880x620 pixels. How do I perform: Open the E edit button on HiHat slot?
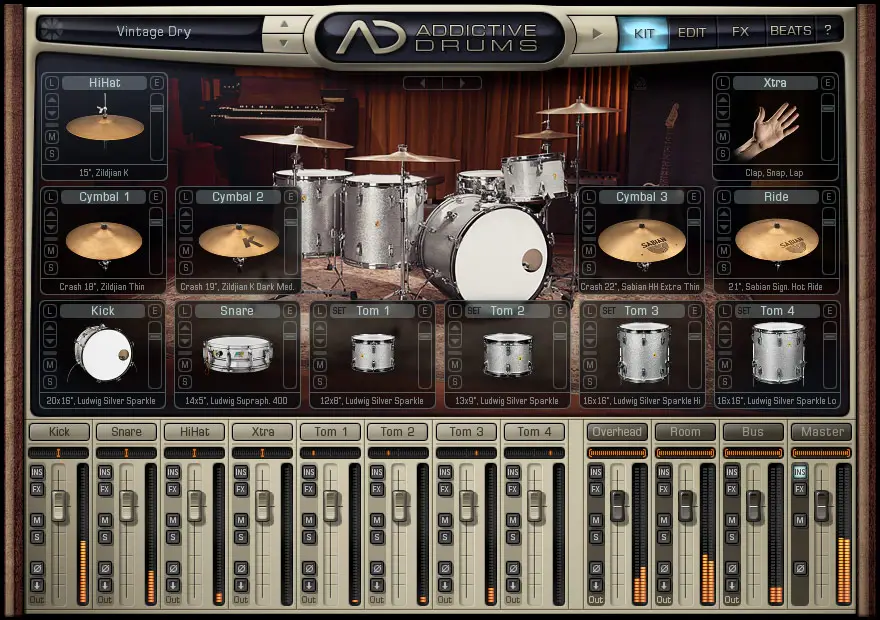pyautogui.click(x=157, y=83)
